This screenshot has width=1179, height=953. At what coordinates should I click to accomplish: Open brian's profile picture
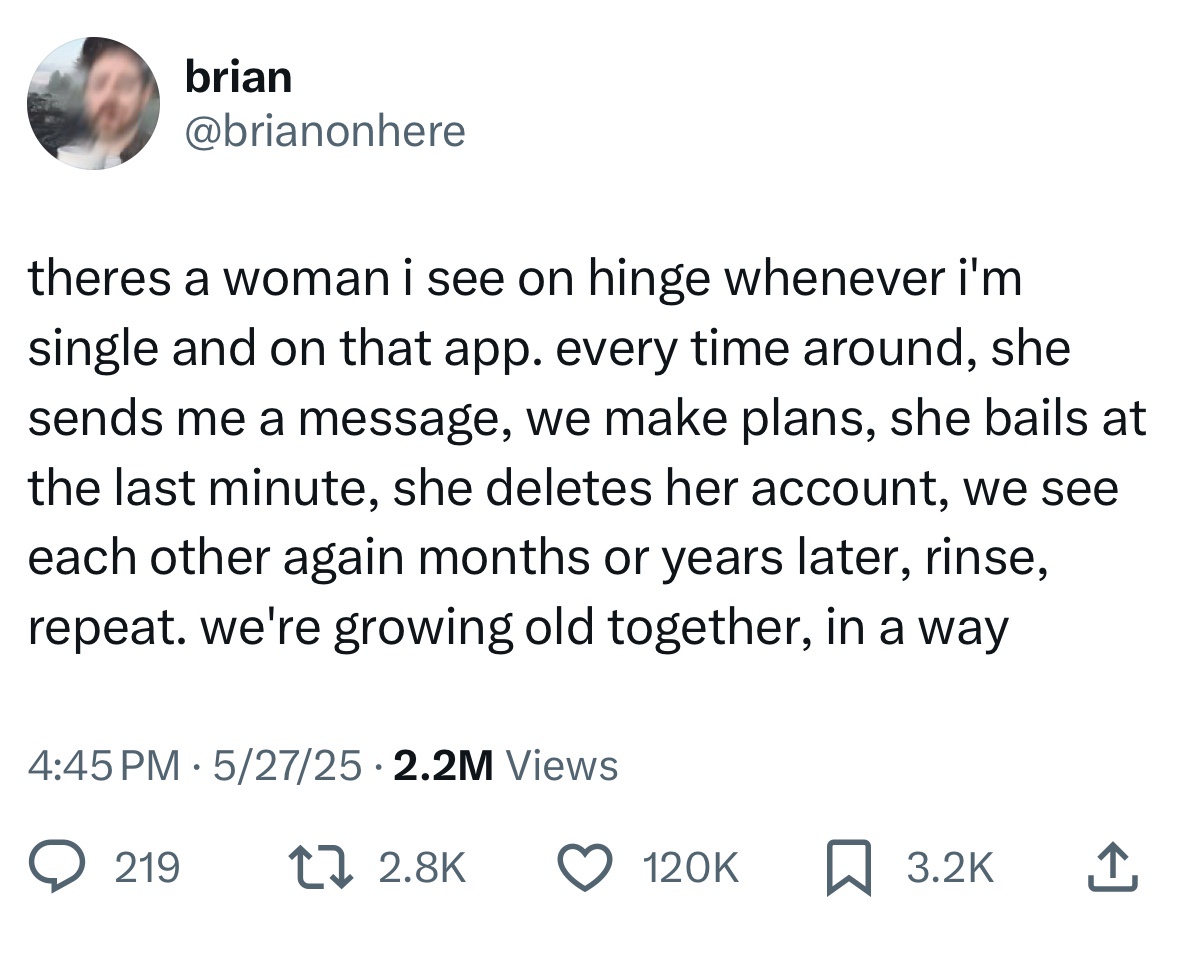point(93,104)
